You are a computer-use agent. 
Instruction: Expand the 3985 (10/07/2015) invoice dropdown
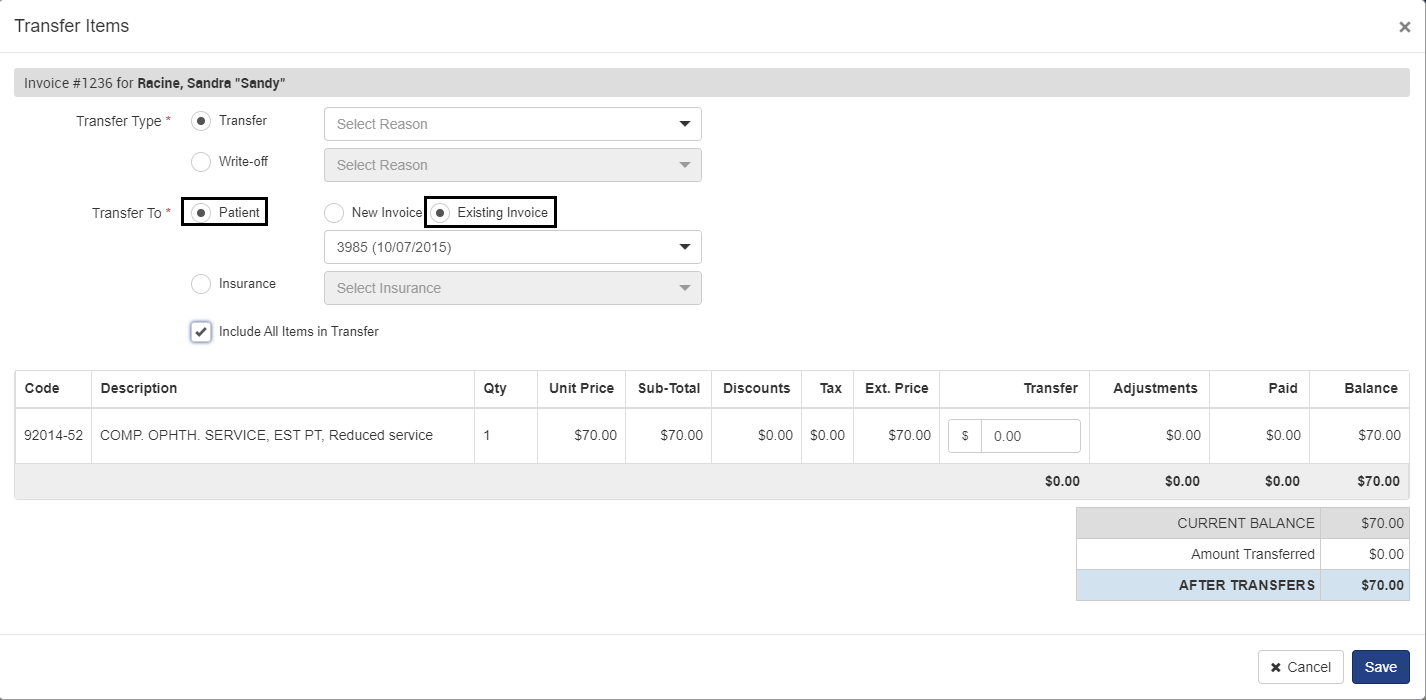coord(512,247)
